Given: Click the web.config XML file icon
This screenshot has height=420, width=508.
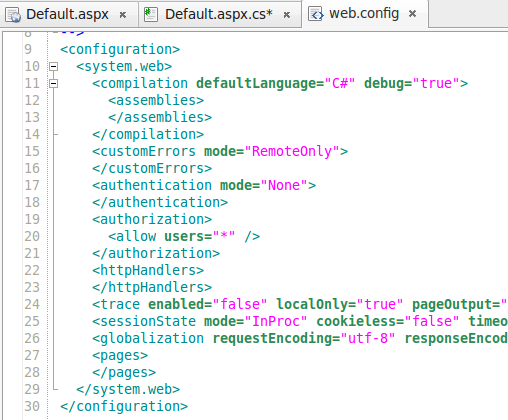Looking at the screenshot, I should click(x=315, y=14).
